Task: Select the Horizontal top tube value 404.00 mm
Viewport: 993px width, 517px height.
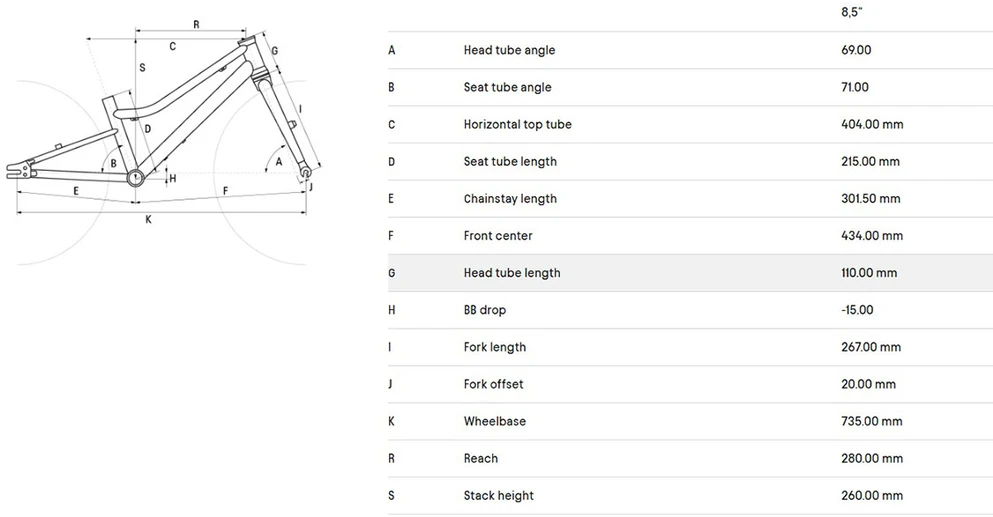Action: point(872,124)
